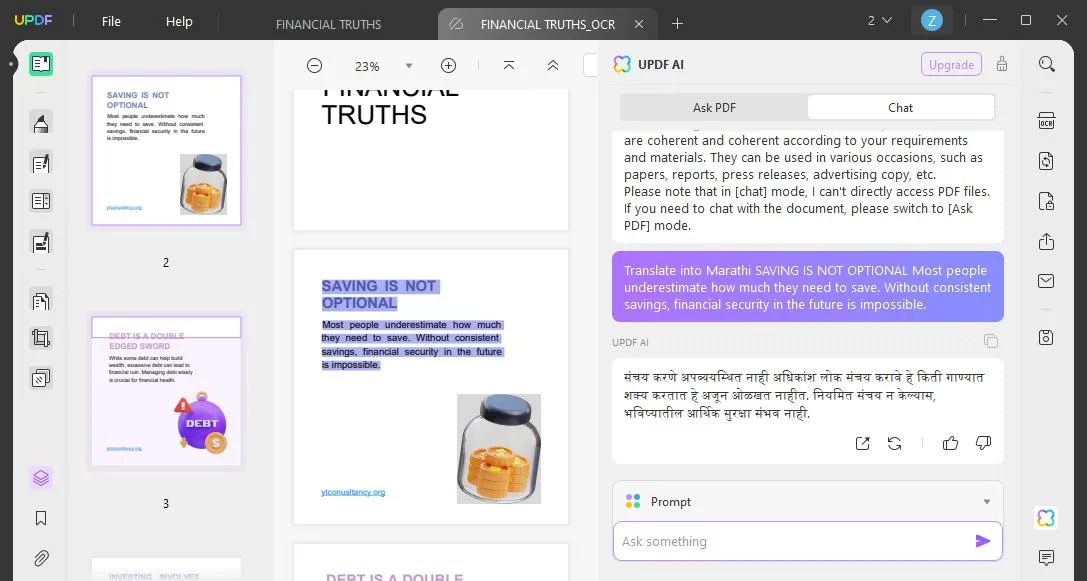Click the Upgrade button
The width and height of the screenshot is (1087, 581).
(x=951, y=64)
